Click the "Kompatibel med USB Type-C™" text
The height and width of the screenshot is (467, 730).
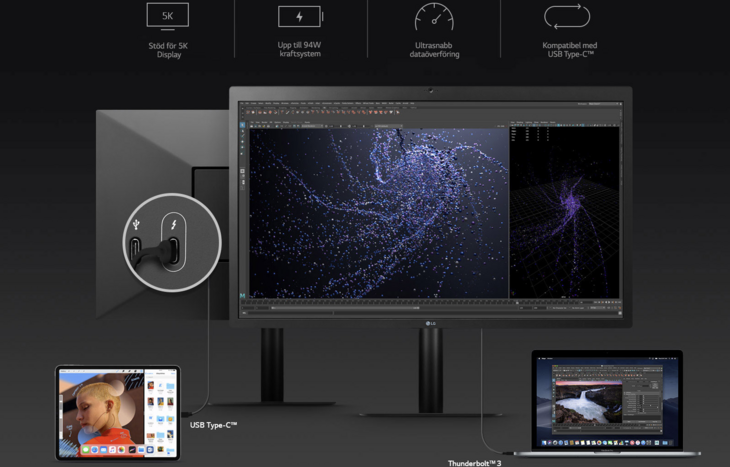pos(566,50)
